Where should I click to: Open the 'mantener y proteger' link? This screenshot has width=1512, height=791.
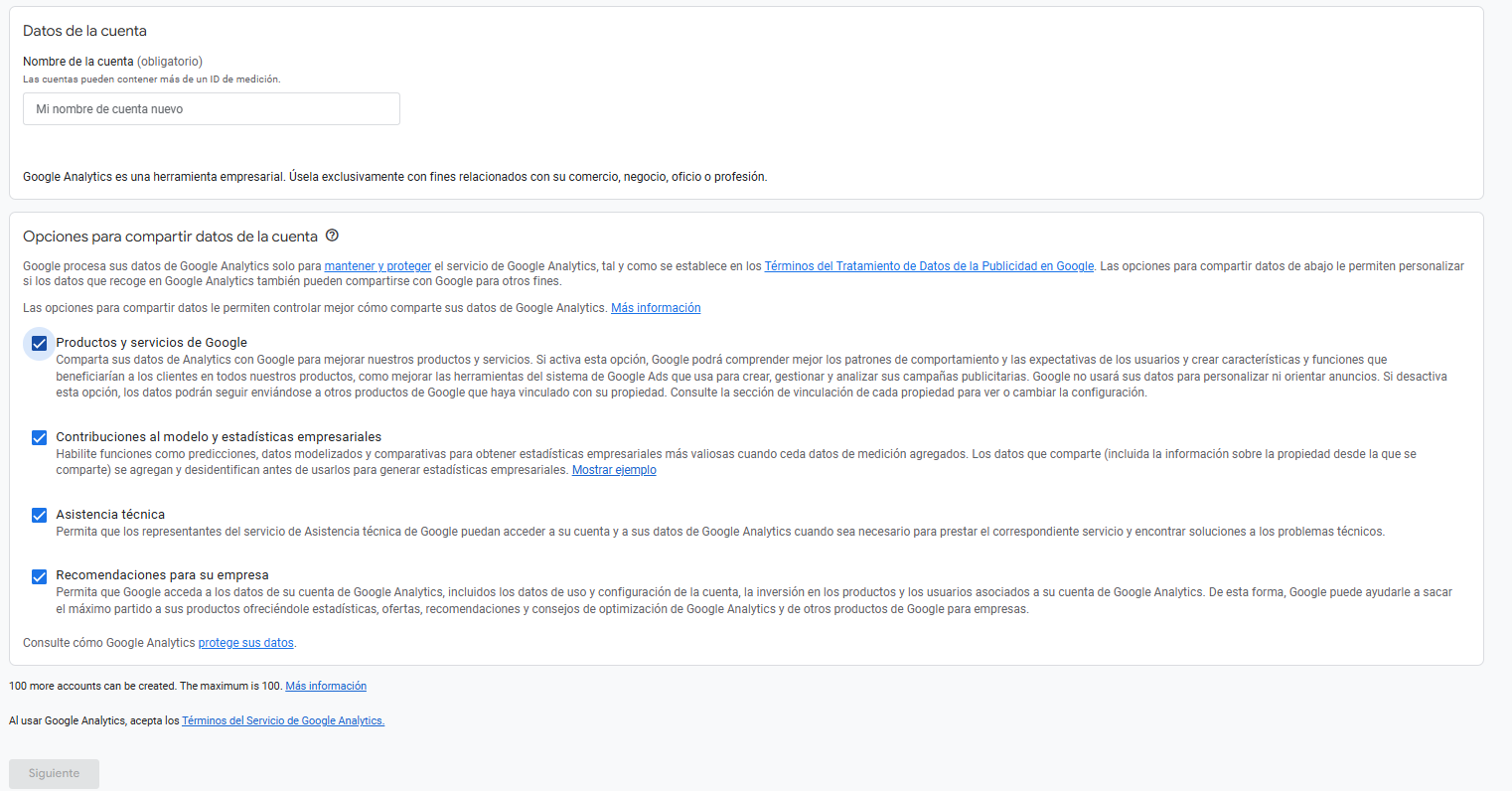378,266
